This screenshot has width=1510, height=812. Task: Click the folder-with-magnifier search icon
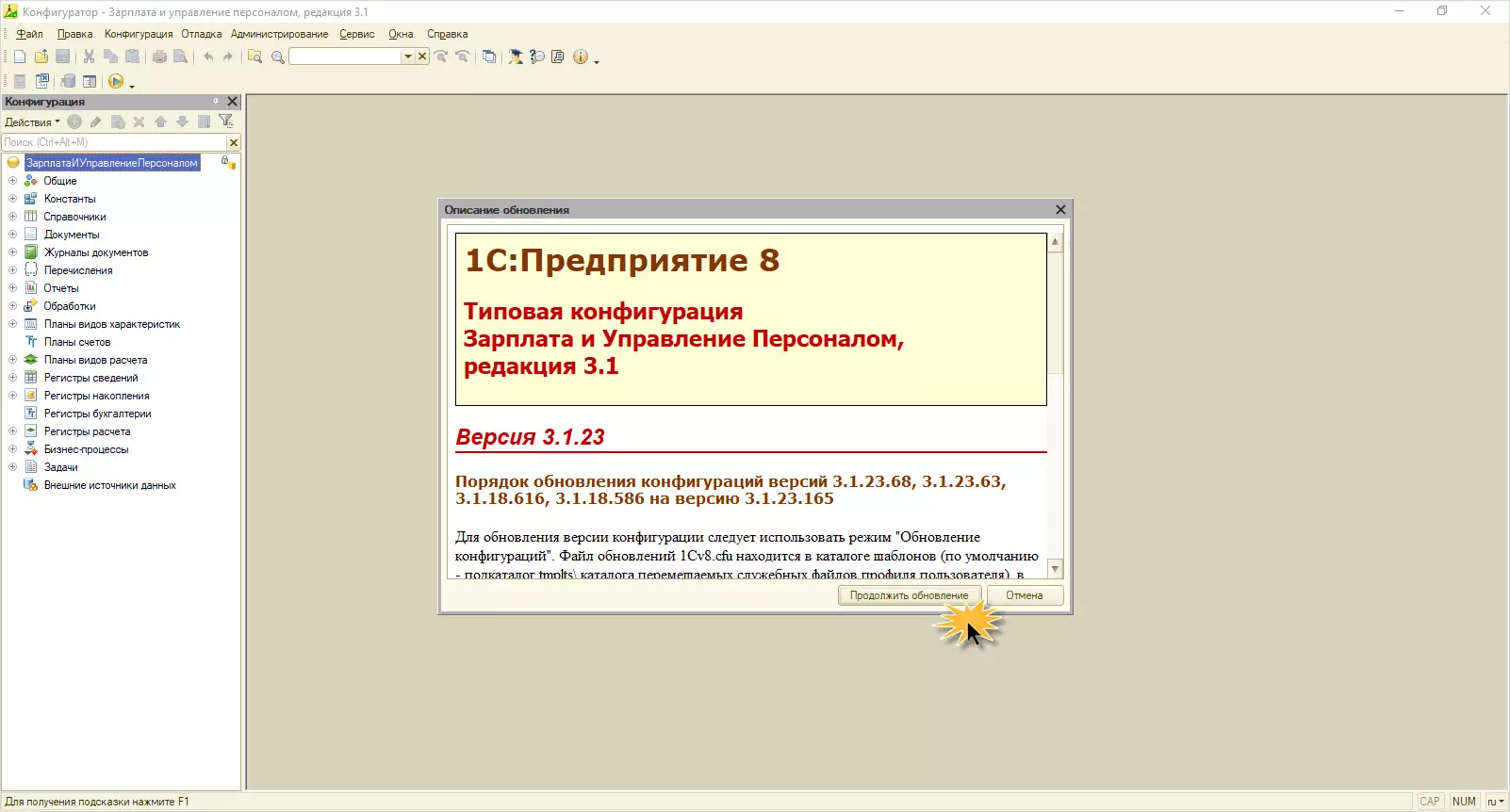(x=254, y=57)
